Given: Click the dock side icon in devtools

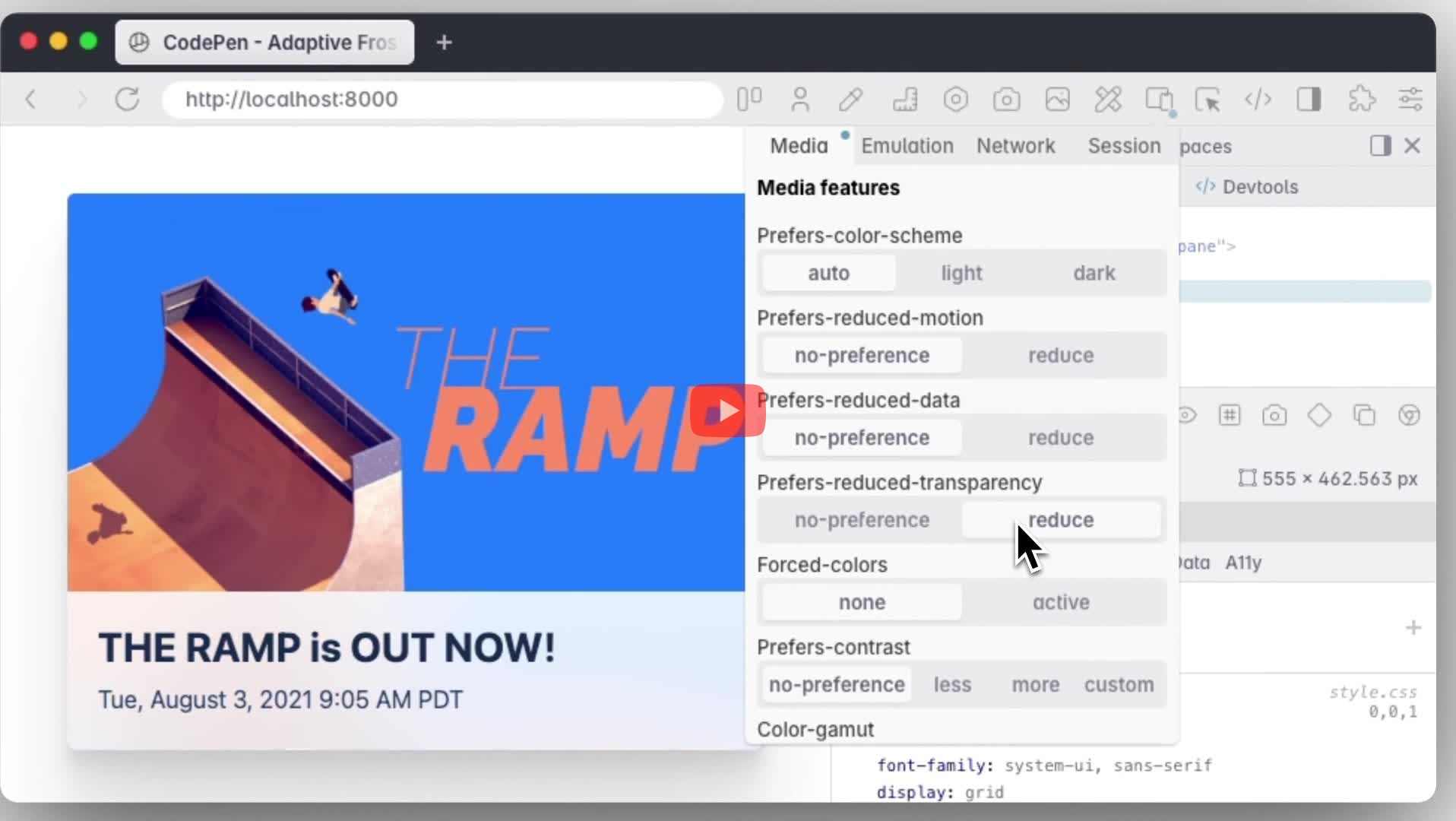Looking at the screenshot, I should pos(1380,145).
